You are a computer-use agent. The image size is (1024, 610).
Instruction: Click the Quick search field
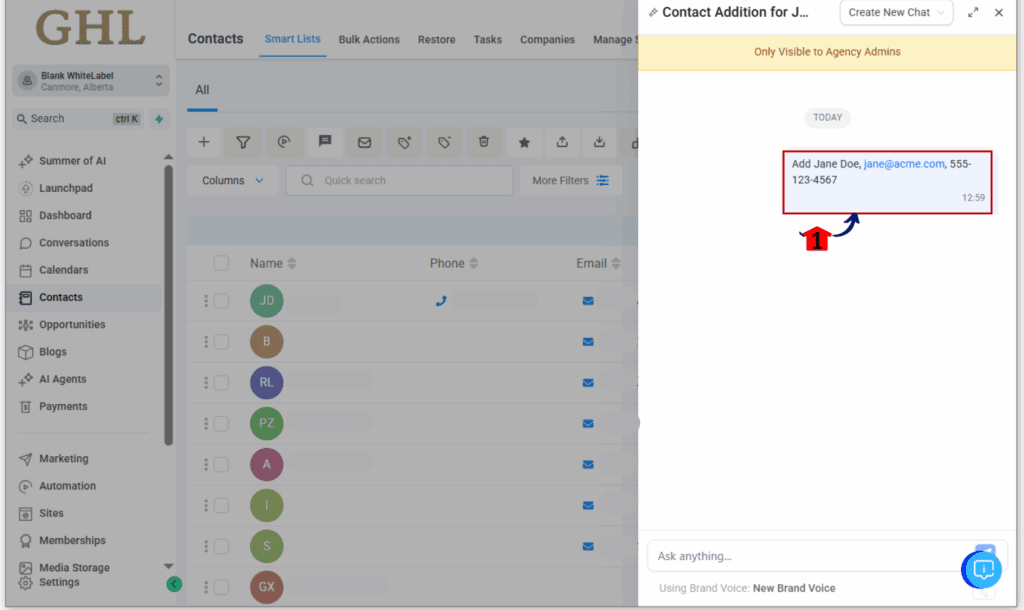[399, 180]
